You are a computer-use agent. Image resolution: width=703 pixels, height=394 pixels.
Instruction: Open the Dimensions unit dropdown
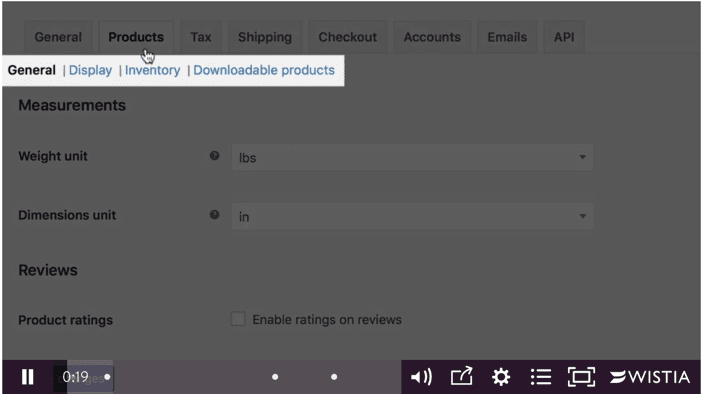pos(412,216)
